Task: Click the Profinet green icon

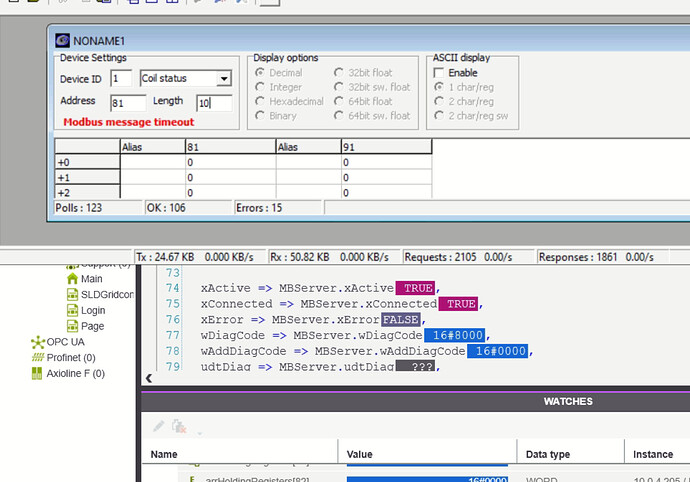Action: [x=38, y=357]
